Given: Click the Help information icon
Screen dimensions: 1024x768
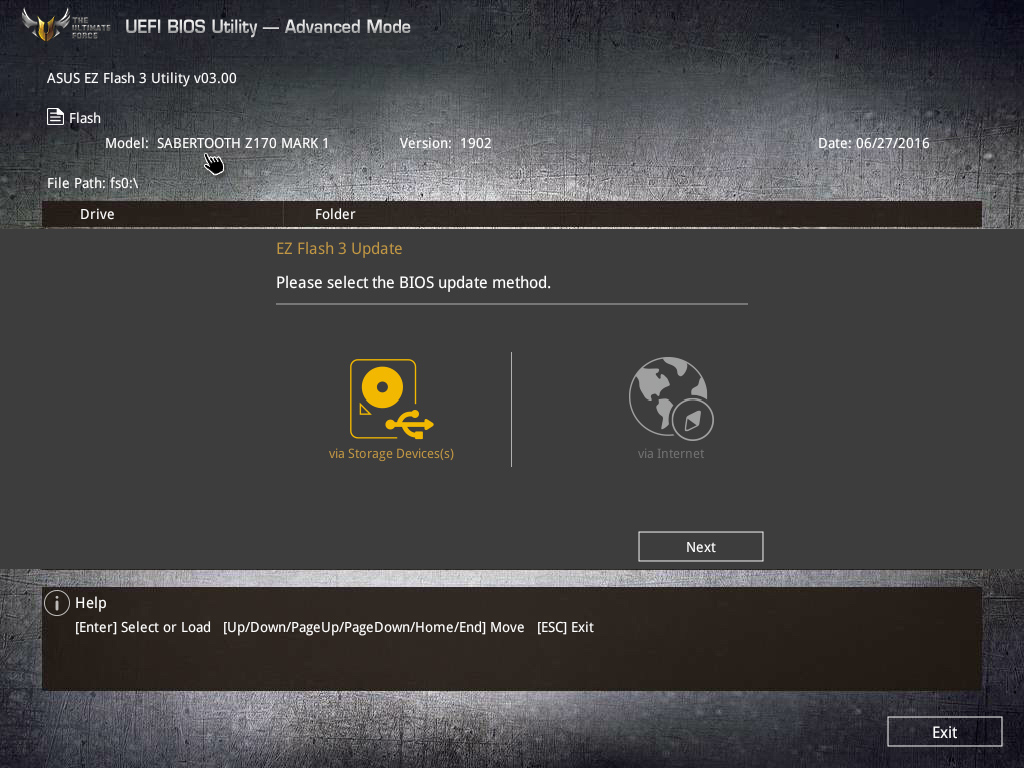Looking at the screenshot, I should pos(57,603).
